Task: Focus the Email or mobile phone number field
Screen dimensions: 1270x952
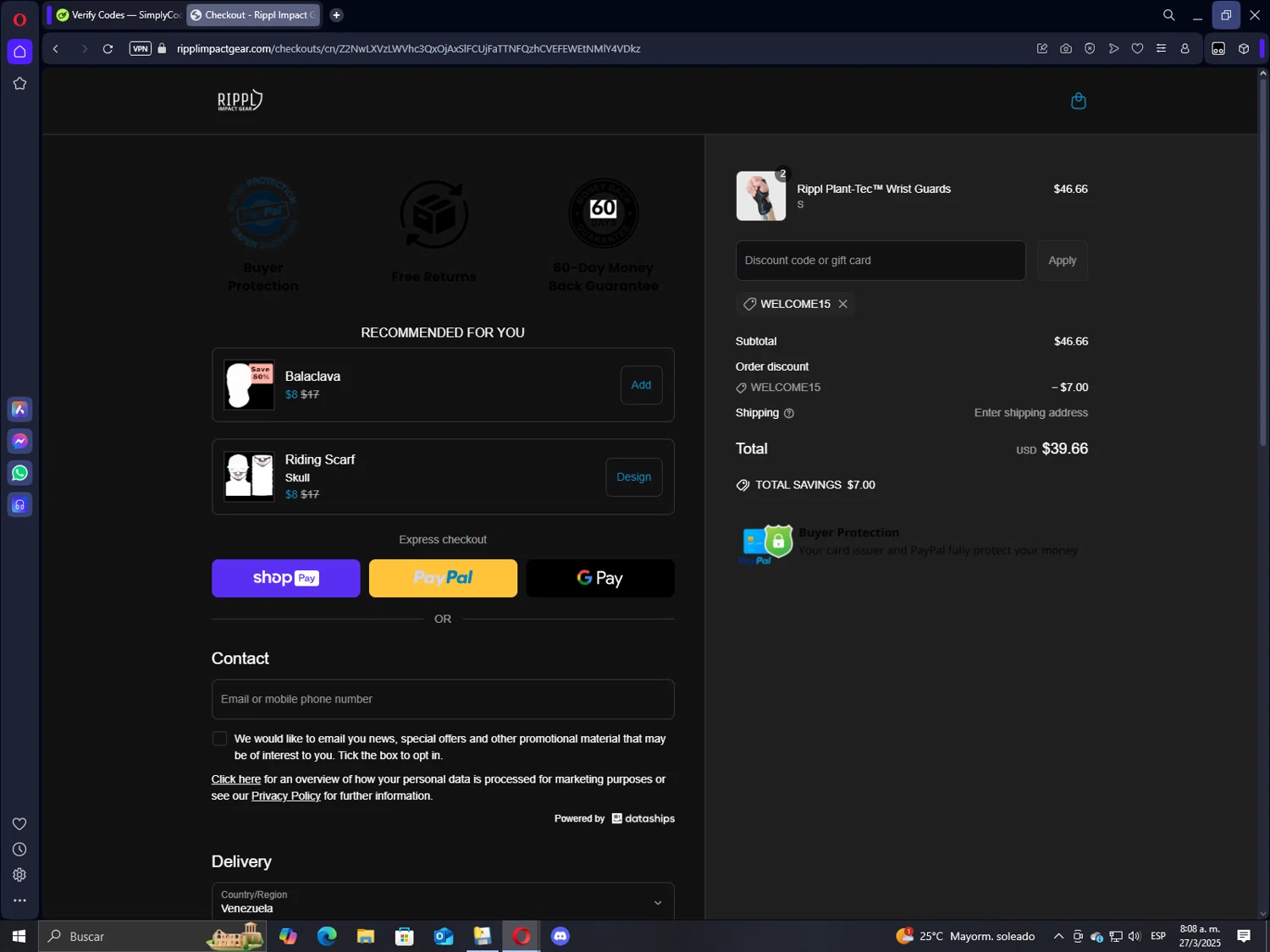Action: coord(443,699)
